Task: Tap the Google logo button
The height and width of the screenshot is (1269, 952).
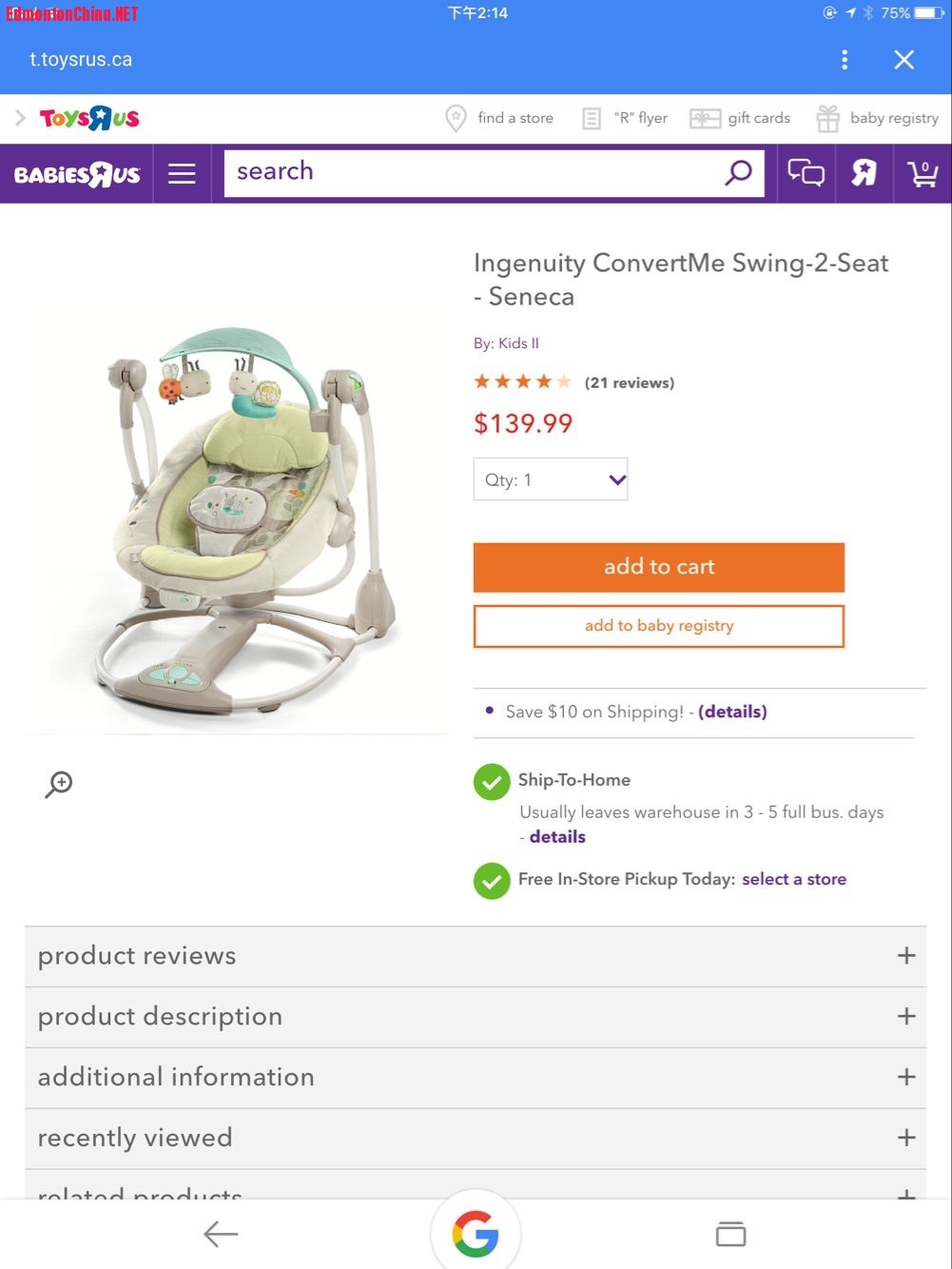Action: tap(476, 1234)
